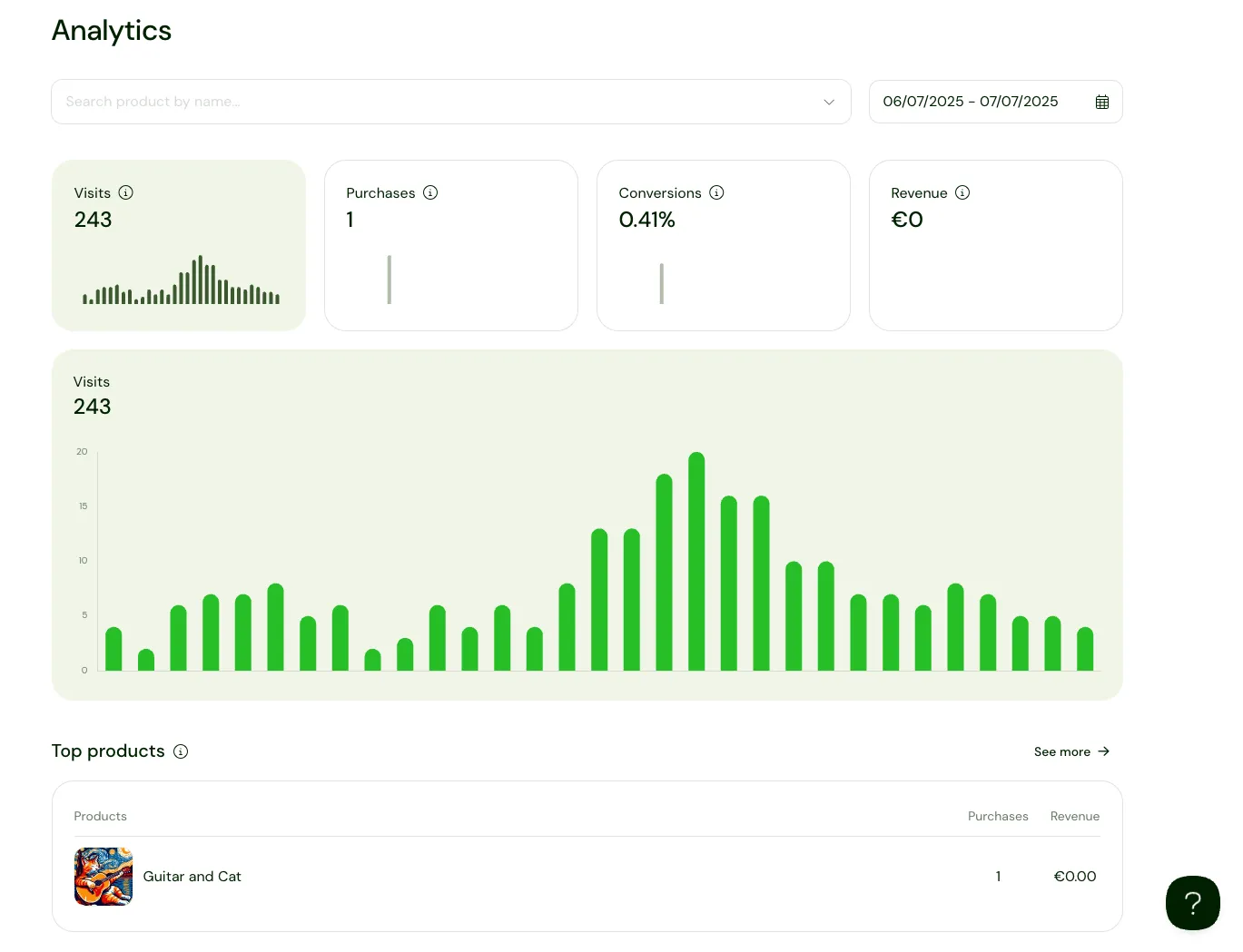
Task: Open the 06/07/2025 - 07/07/2025 date picker
Action: coord(996,102)
